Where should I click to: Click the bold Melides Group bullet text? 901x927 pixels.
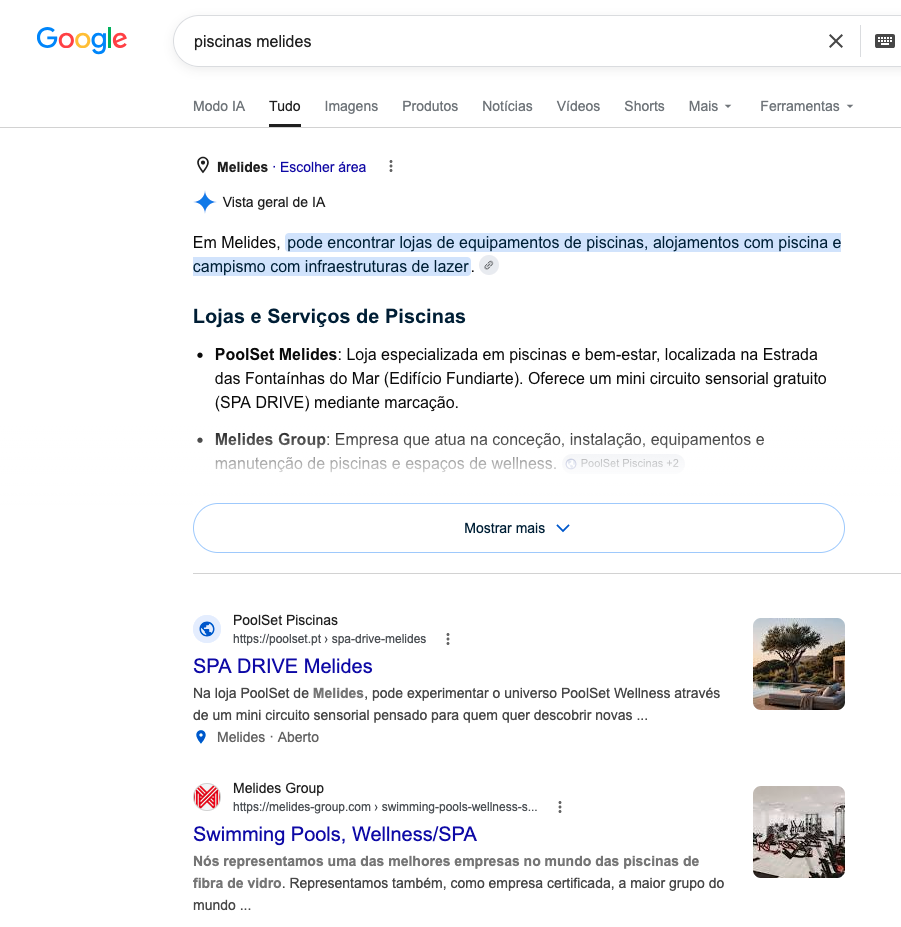270,440
